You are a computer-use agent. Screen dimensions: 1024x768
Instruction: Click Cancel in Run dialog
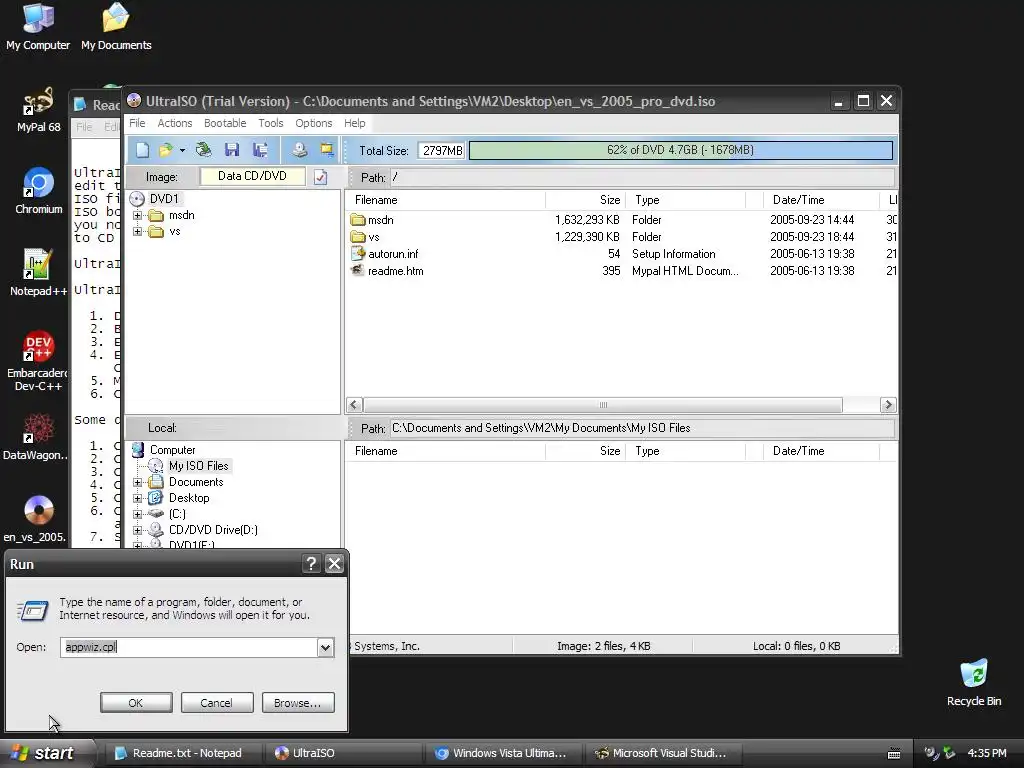[217, 703]
